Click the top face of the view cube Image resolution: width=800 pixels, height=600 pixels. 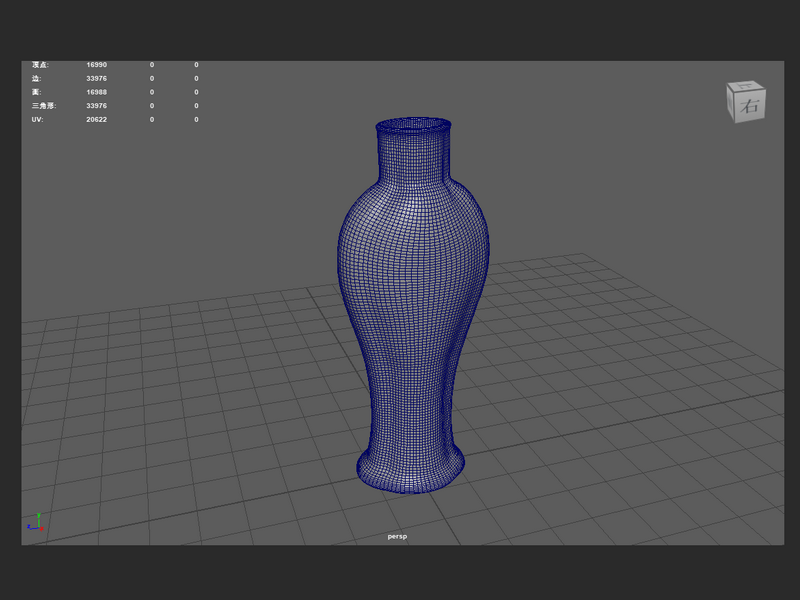745,86
